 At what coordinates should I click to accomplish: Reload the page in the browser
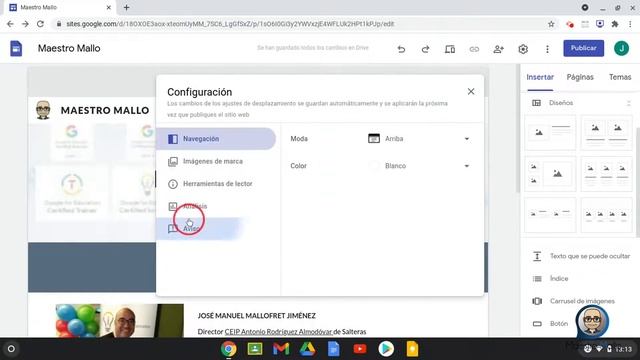click(x=40, y=24)
